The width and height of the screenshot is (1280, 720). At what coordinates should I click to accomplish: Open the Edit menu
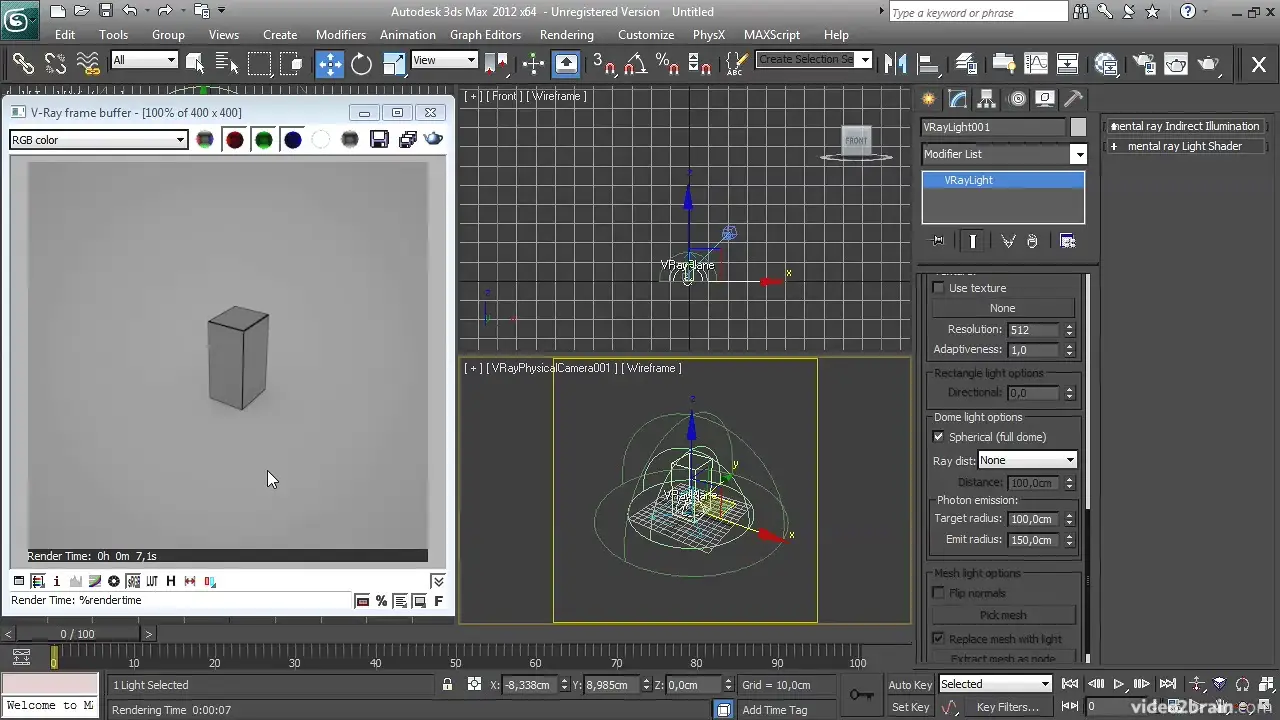pyautogui.click(x=65, y=35)
